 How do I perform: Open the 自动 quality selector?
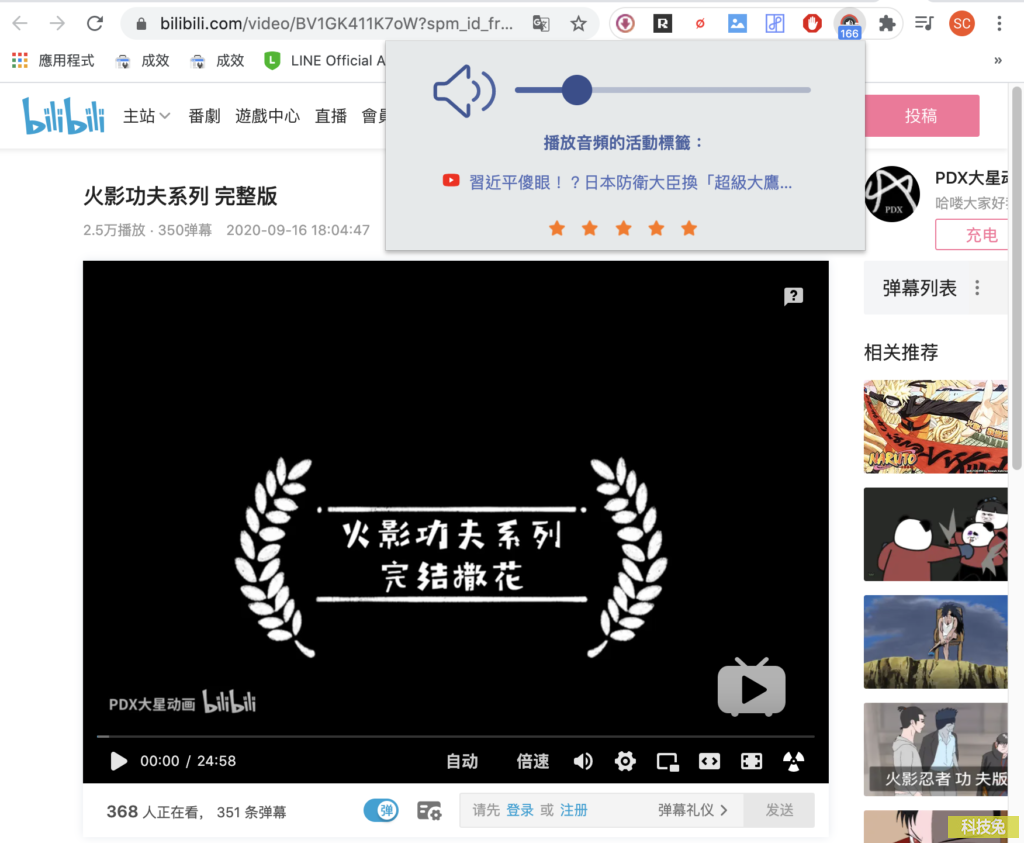click(462, 761)
